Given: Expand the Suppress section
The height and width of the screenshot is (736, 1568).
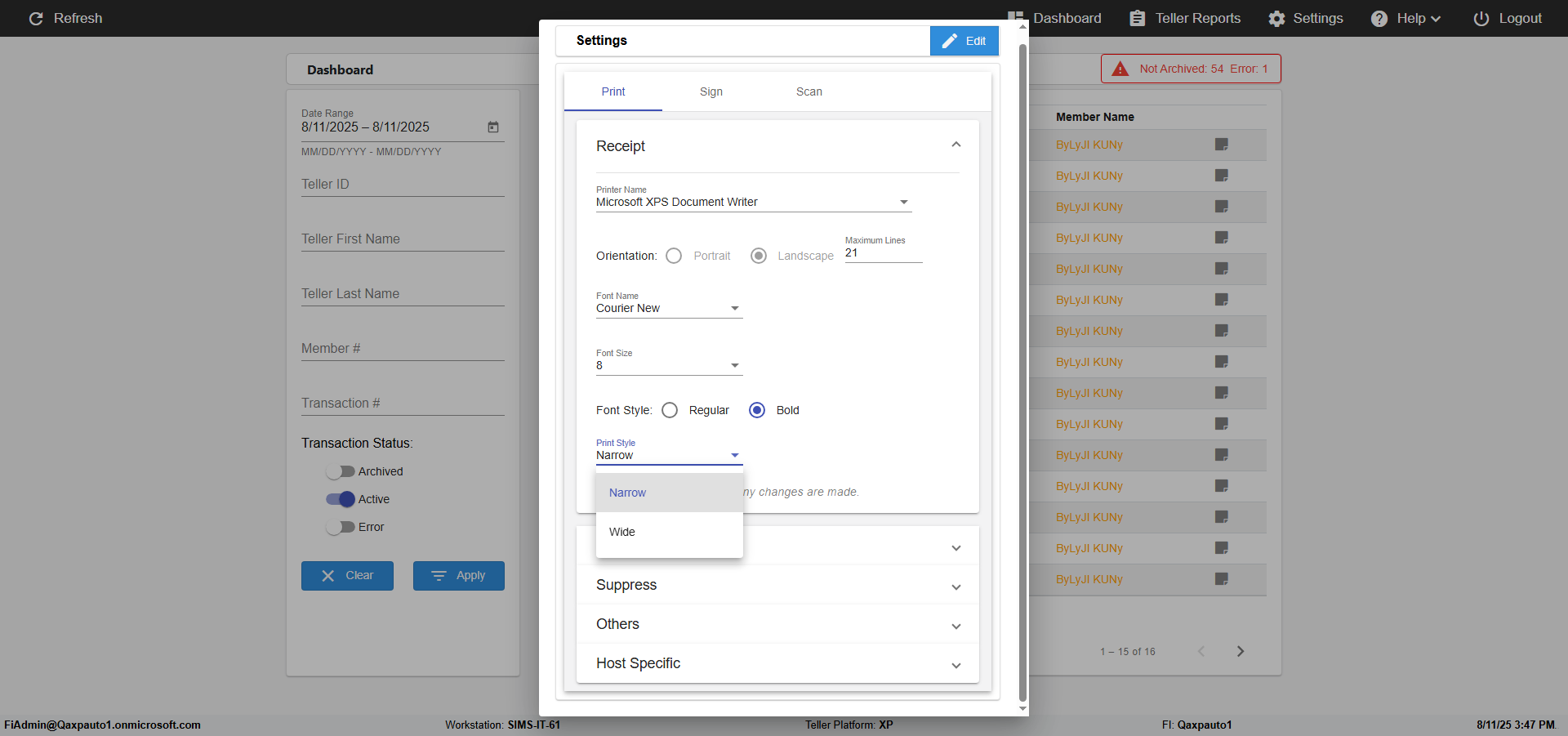Looking at the screenshot, I should [777, 585].
